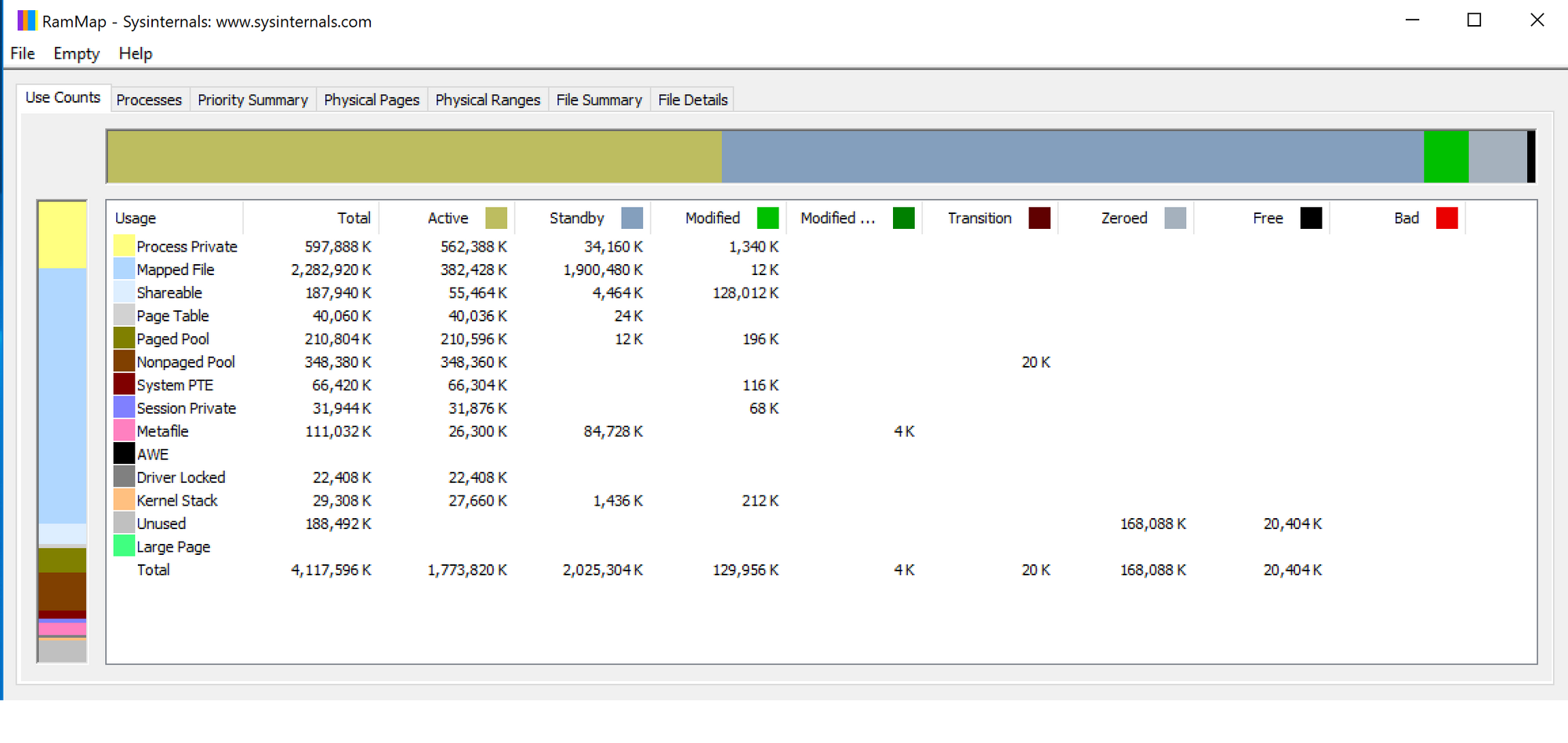Click the Active column color swatch
Viewport: 1568px width, 743px height.
click(495, 218)
